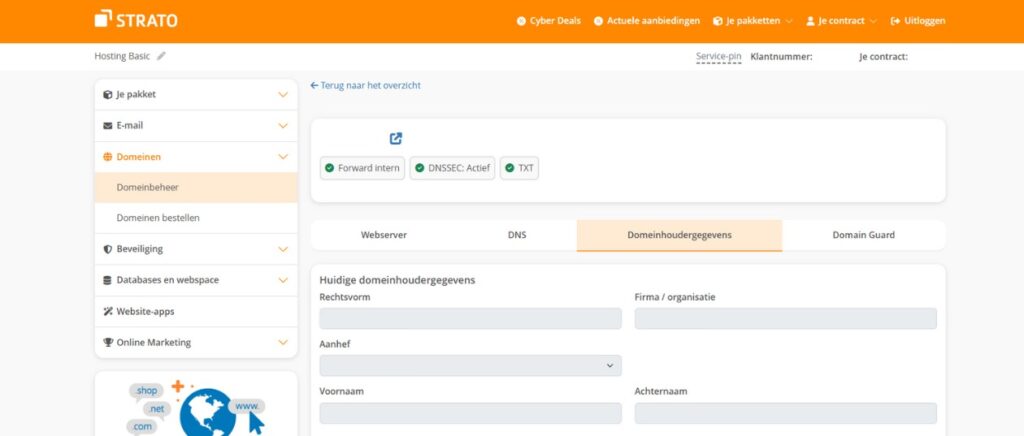Screen dimensions: 1024x436
Task: Click Uitloggen in the top bar
Action: pos(917,21)
